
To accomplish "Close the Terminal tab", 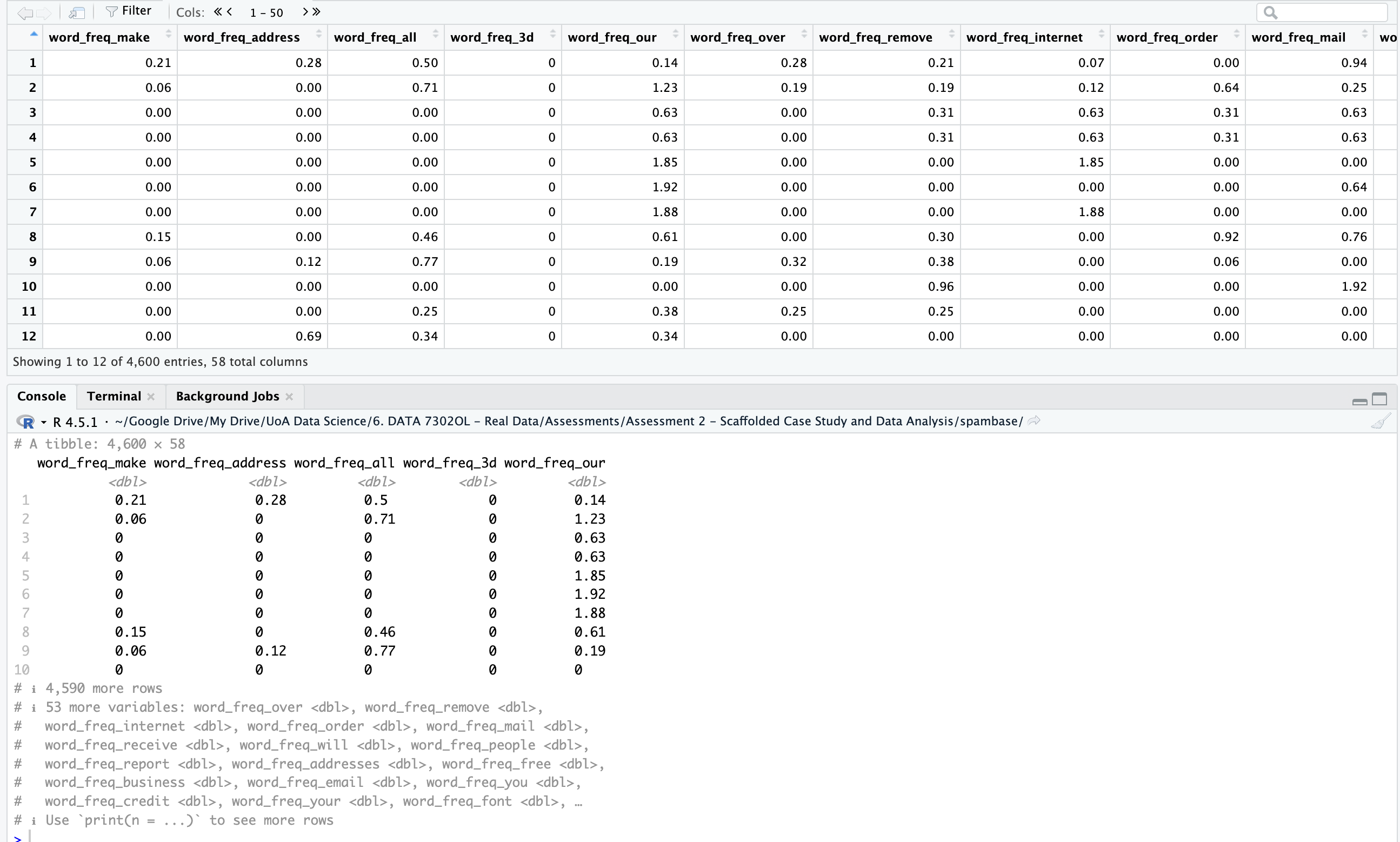I will point(151,397).
